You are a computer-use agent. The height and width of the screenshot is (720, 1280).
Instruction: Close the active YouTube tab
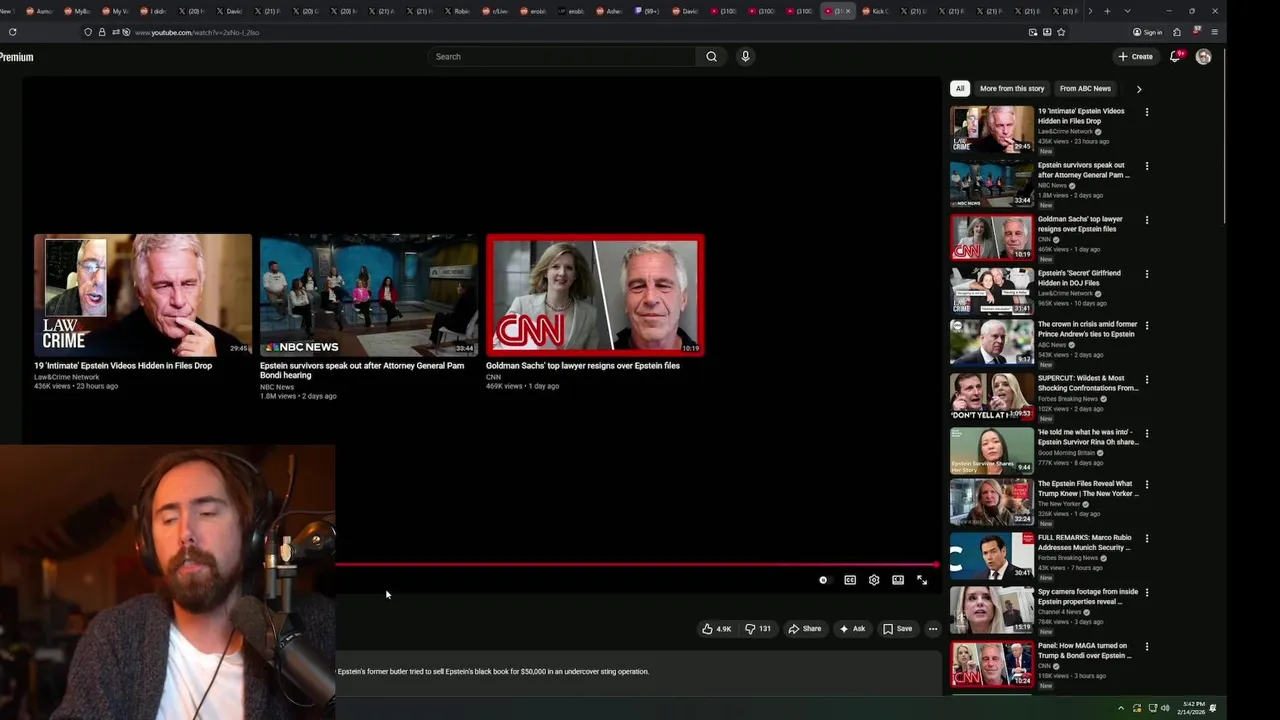coord(849,11)
